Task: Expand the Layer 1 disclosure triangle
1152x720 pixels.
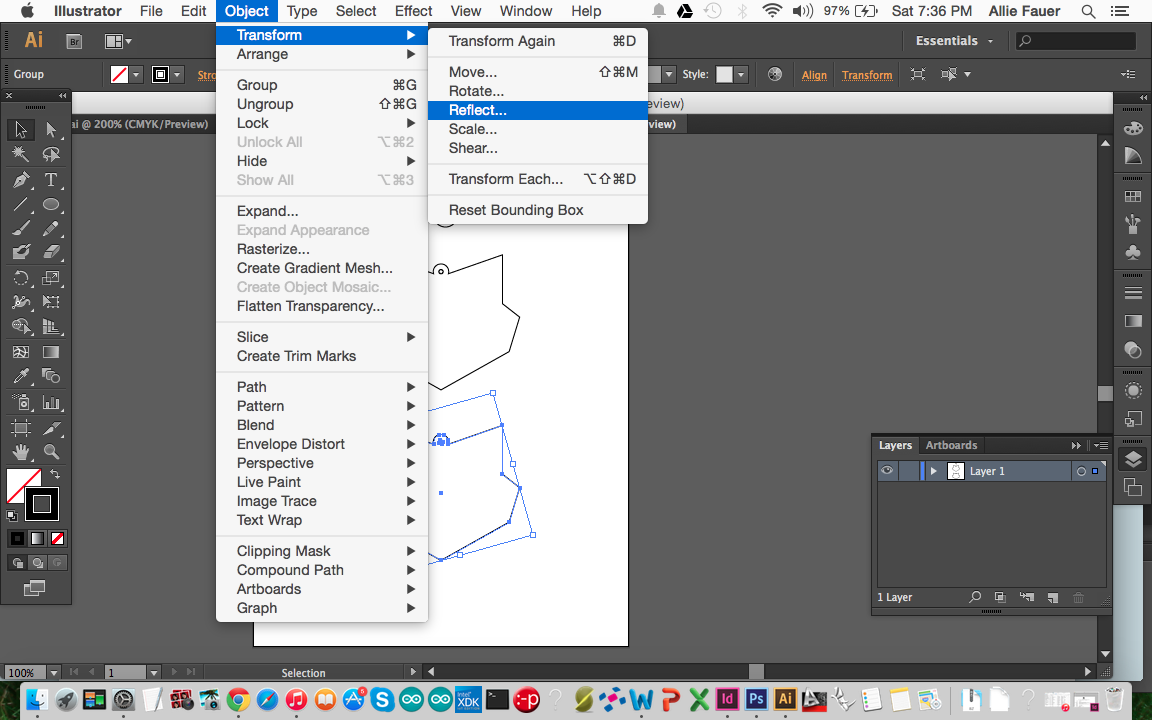Action: (x=933, y=471)
